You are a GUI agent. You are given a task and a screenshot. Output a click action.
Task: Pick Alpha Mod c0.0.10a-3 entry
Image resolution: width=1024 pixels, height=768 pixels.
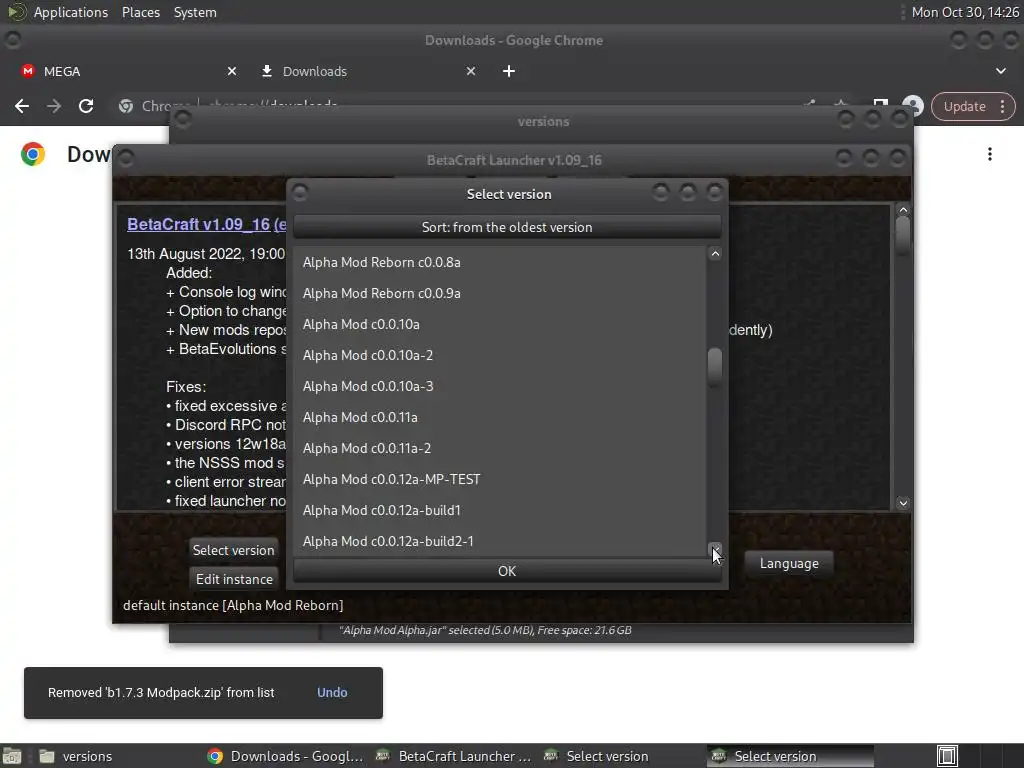tap(500, 386)
